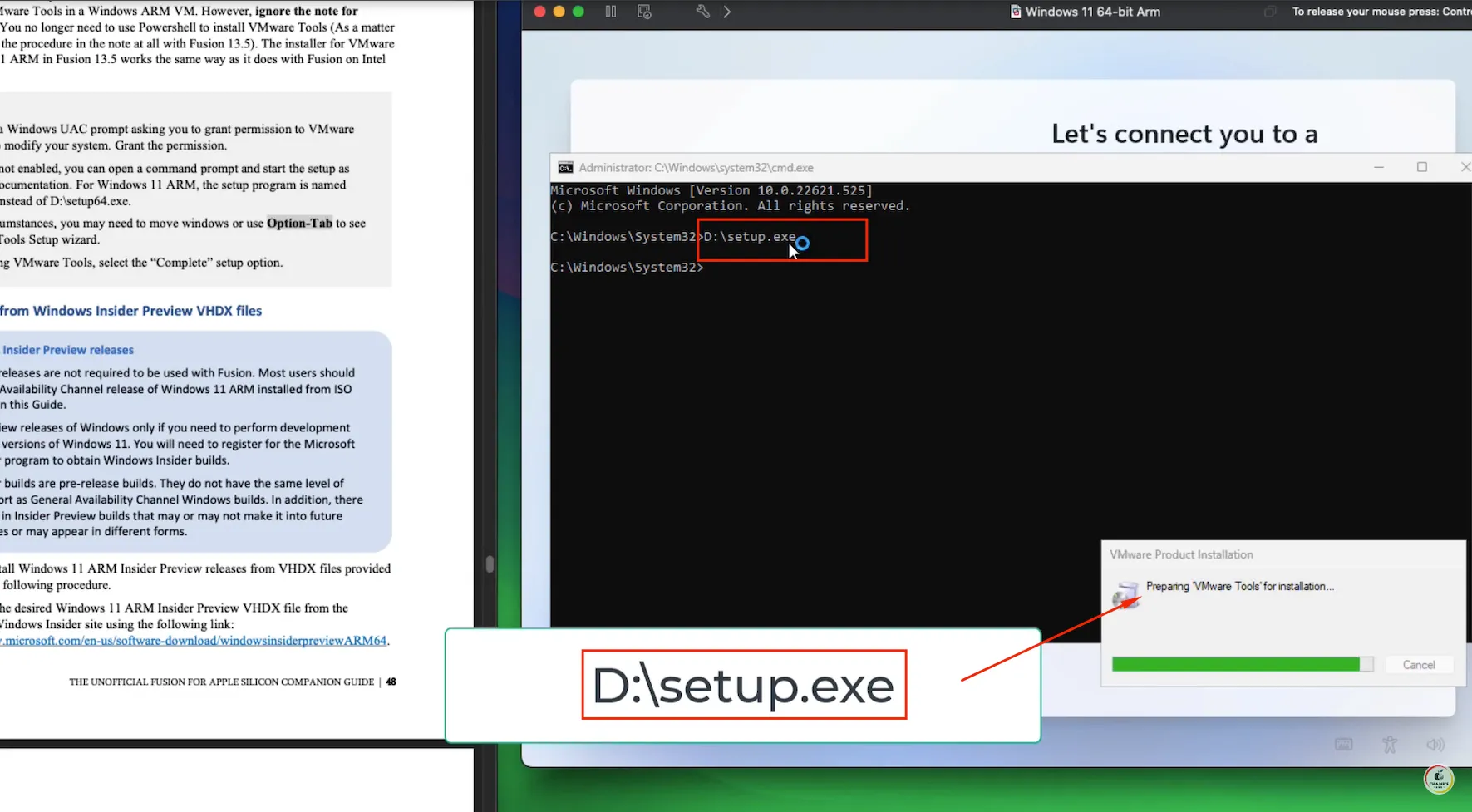1472x812 pixels.
Task: Click the 'Windows 11 64-bit Arm' window title
Action: coord(1092,12)
